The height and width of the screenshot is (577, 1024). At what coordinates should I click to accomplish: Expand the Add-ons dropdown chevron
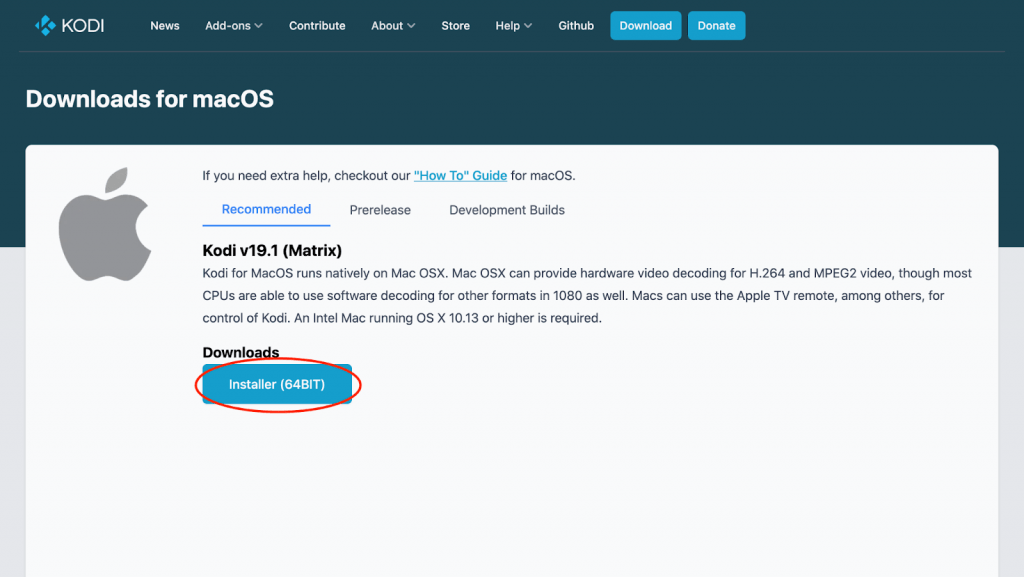(x=259, y=25)
